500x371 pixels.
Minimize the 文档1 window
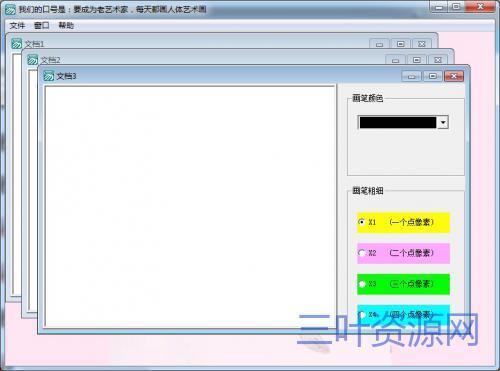[379, 44]
